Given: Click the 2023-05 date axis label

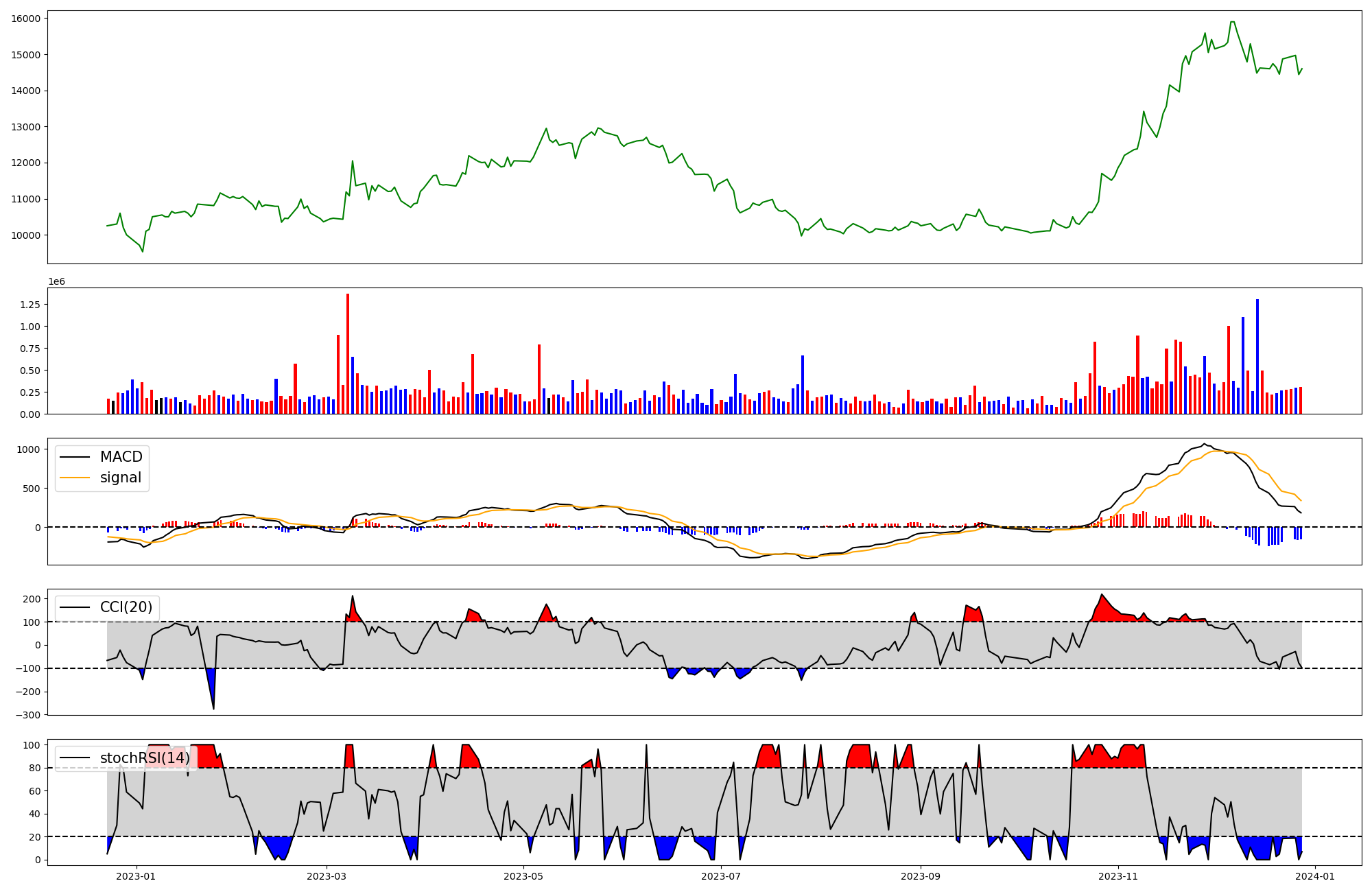Looking at the screenshot, I should [x=524, y=876].
